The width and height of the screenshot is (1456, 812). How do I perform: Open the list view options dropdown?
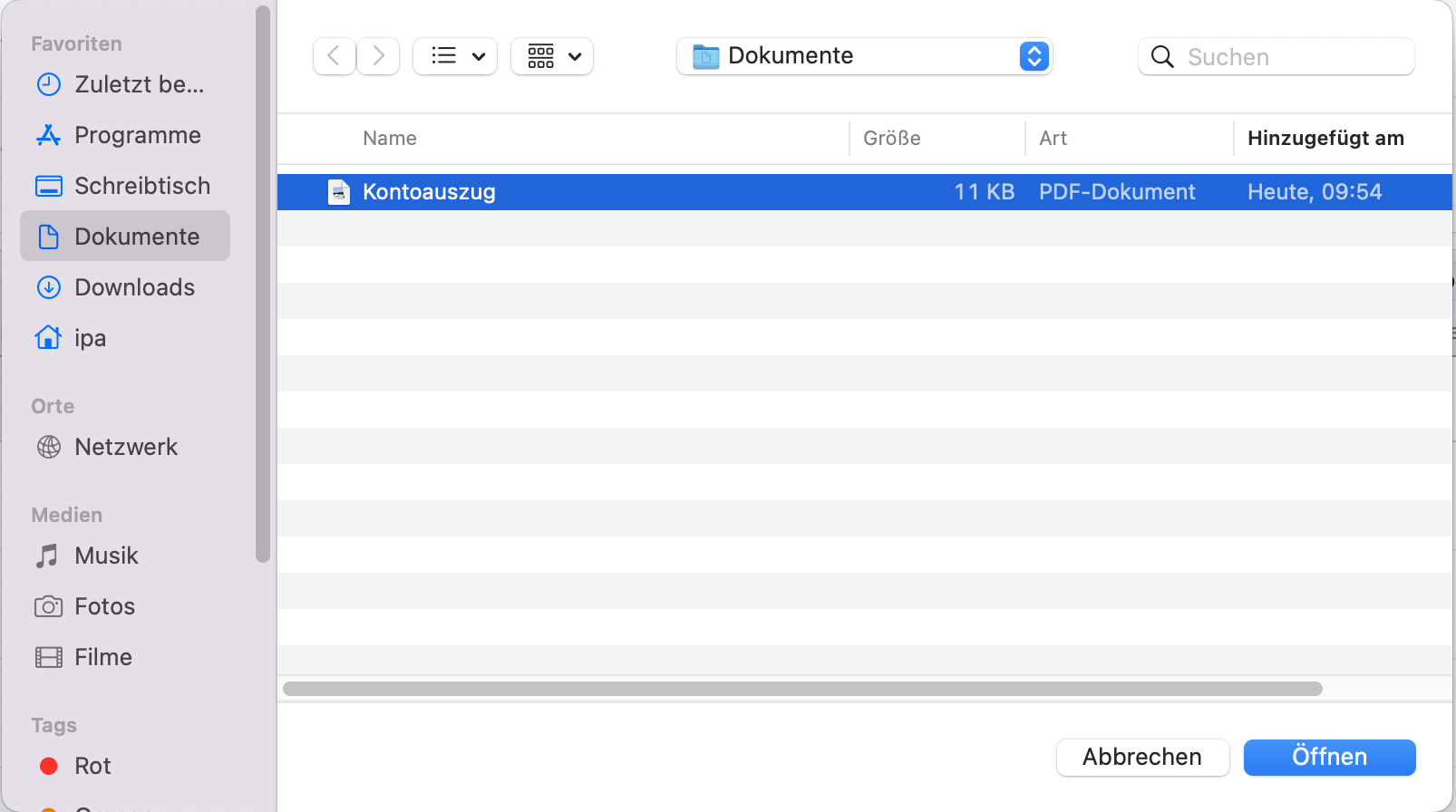[x=455, y=56]
